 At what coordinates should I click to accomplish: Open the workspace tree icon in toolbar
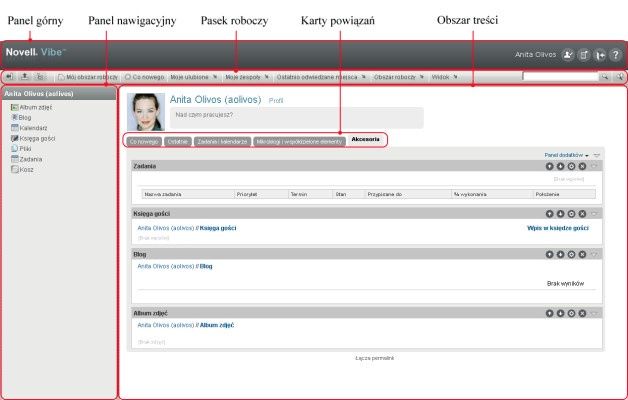[x=40, y=76]
